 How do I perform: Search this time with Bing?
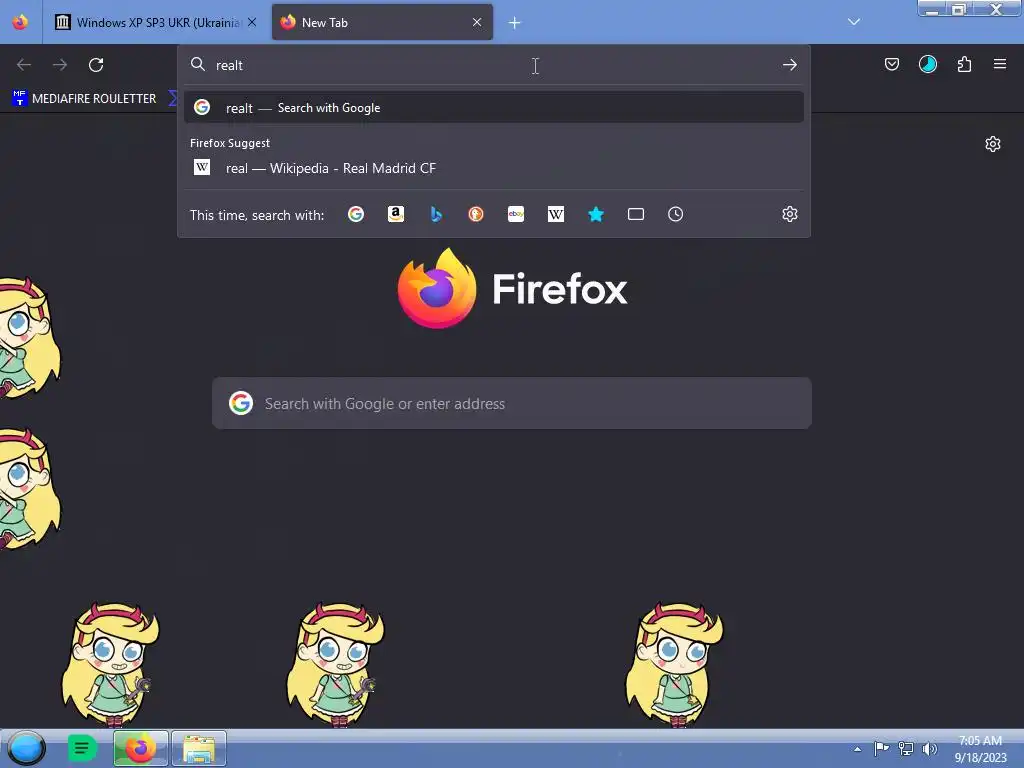(436, 214)
